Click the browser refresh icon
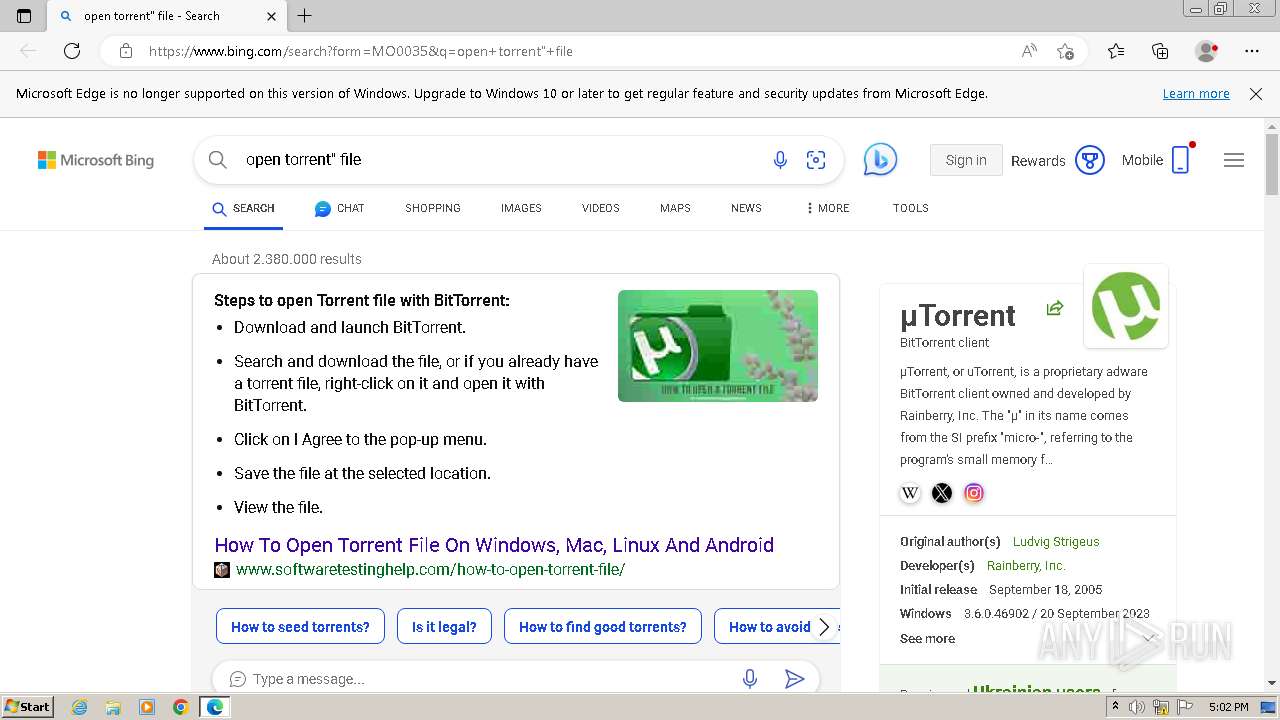 click(x=72, y=51)
